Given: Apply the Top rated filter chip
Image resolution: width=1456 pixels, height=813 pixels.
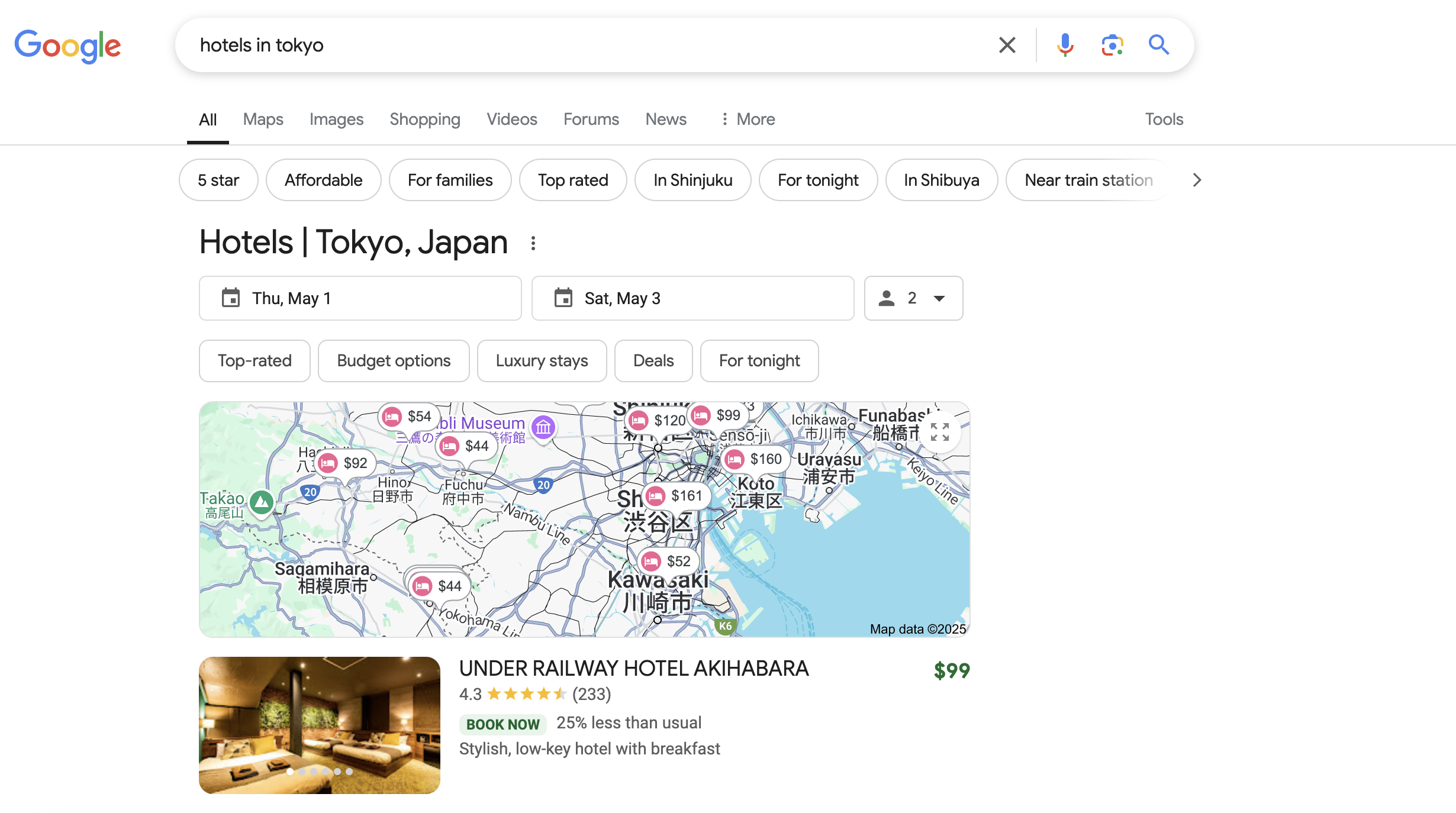Looking at the screenshot, I should tap(573, 180).
